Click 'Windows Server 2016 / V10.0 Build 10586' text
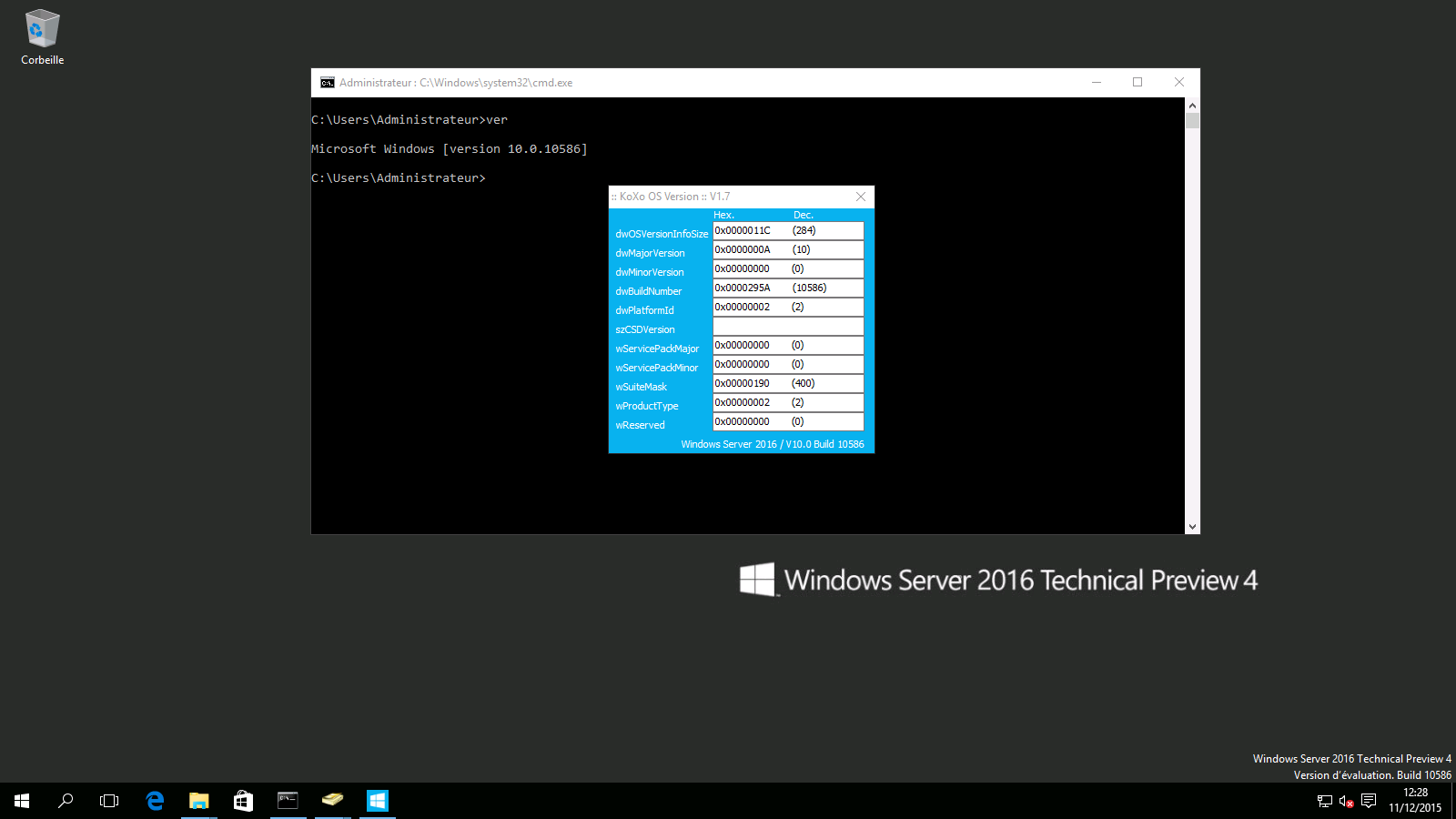Image resolution: width=1456 pixels, height=819 pixels. 773,444
